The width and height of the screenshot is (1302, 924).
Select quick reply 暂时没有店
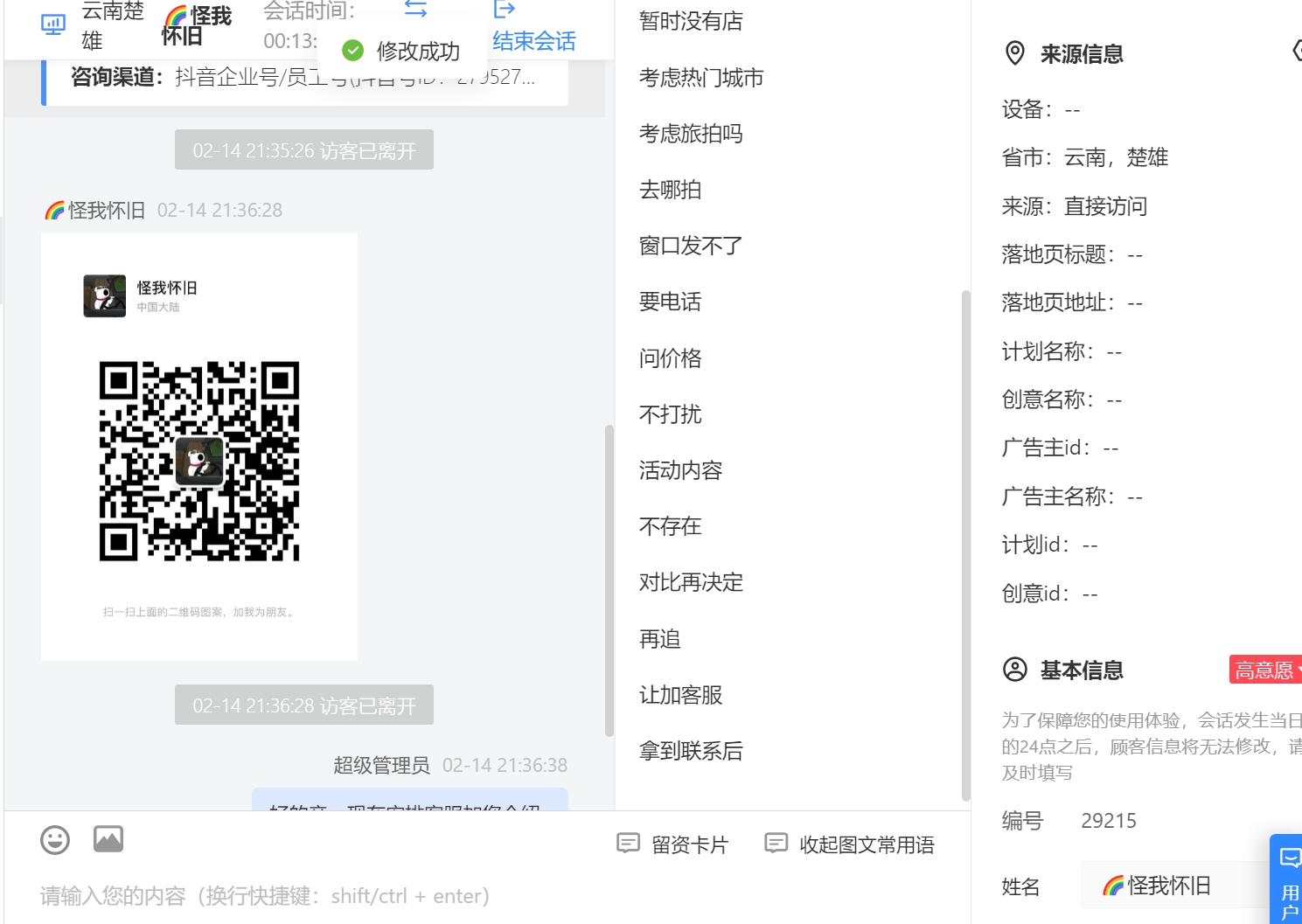point(691,21)
